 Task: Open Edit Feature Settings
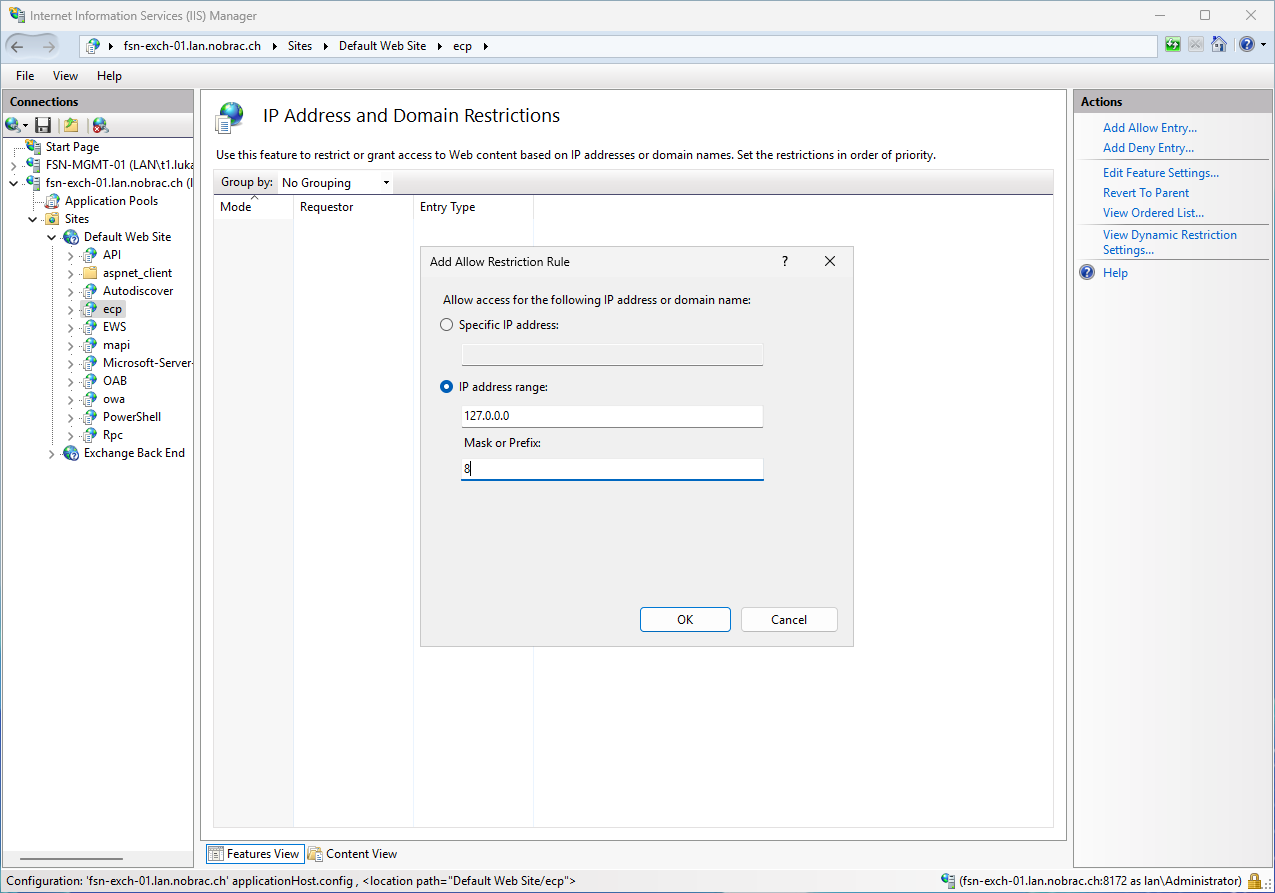1161,173
